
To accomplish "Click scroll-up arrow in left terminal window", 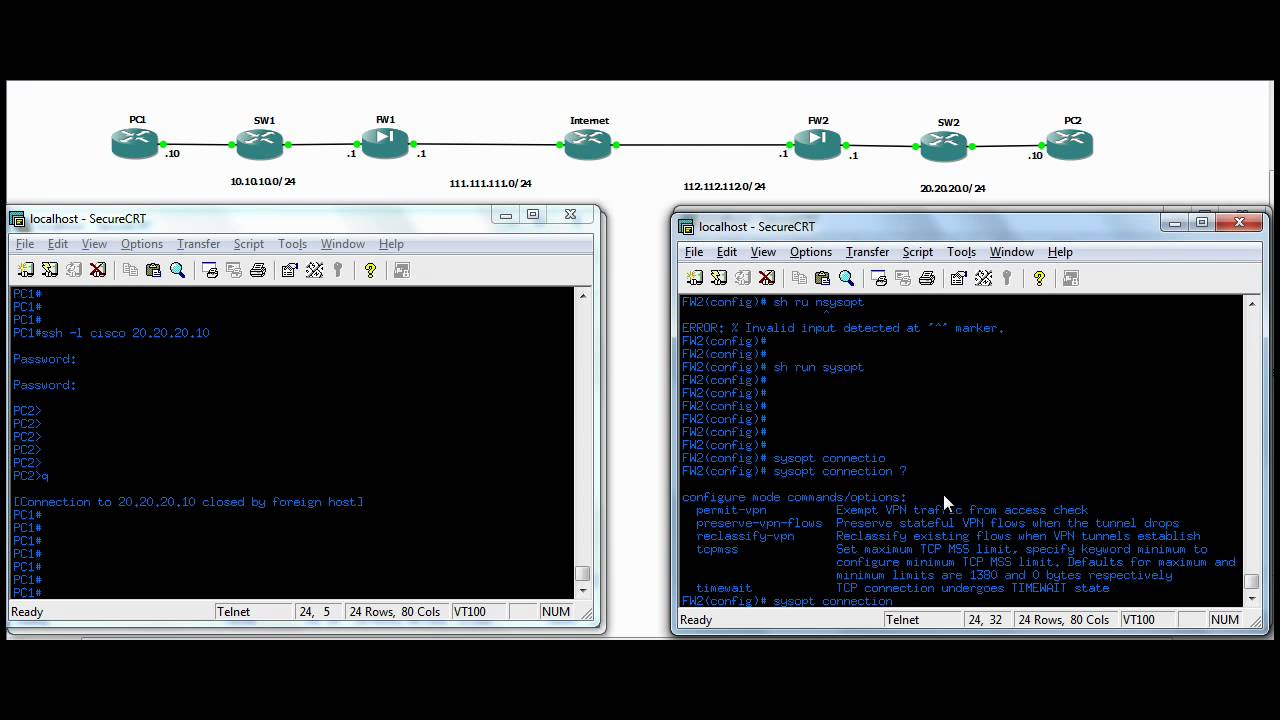I will (x=583, y=296).
